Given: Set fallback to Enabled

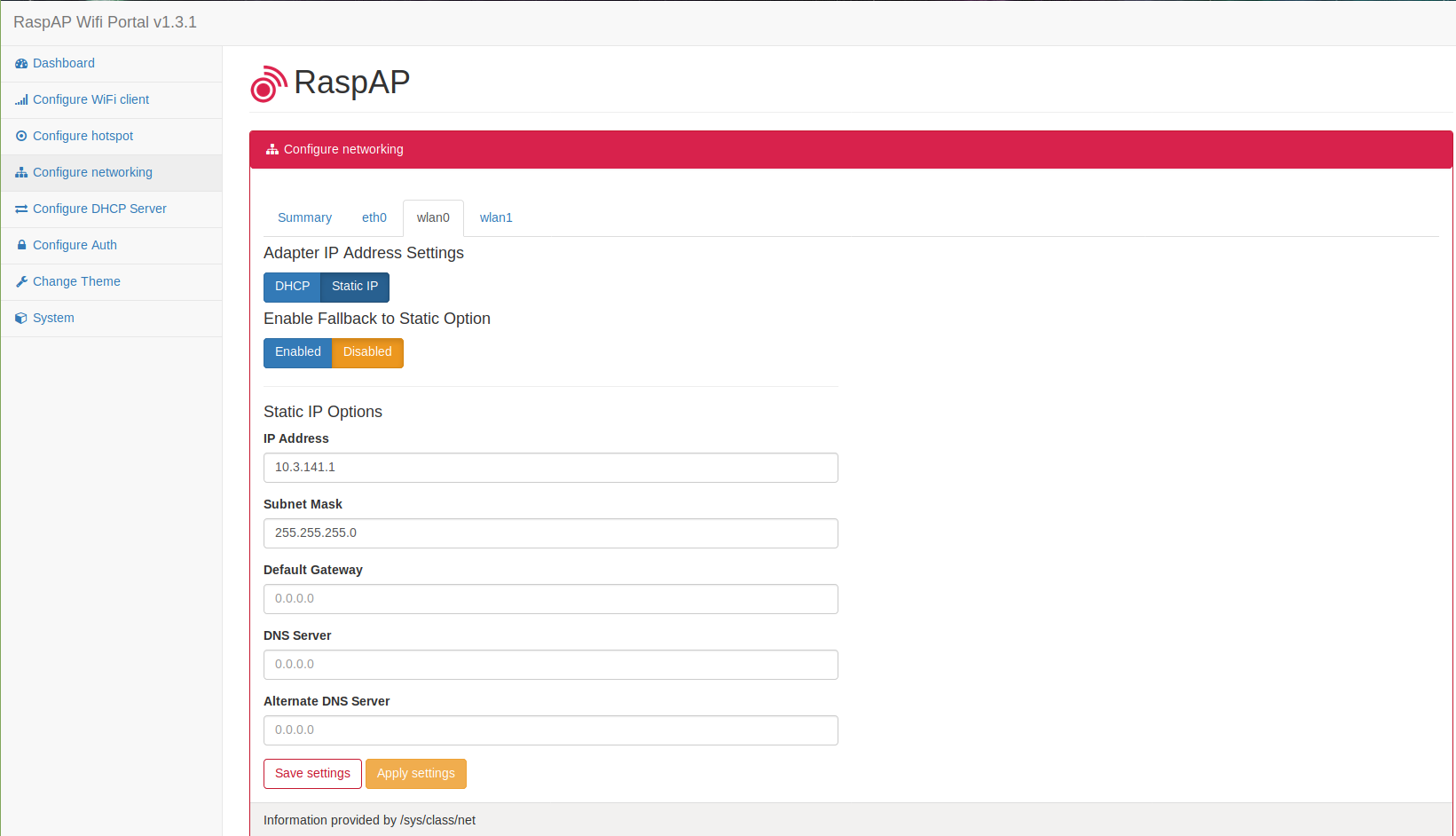Looking at the screenshot, I should tap(297, 352).
